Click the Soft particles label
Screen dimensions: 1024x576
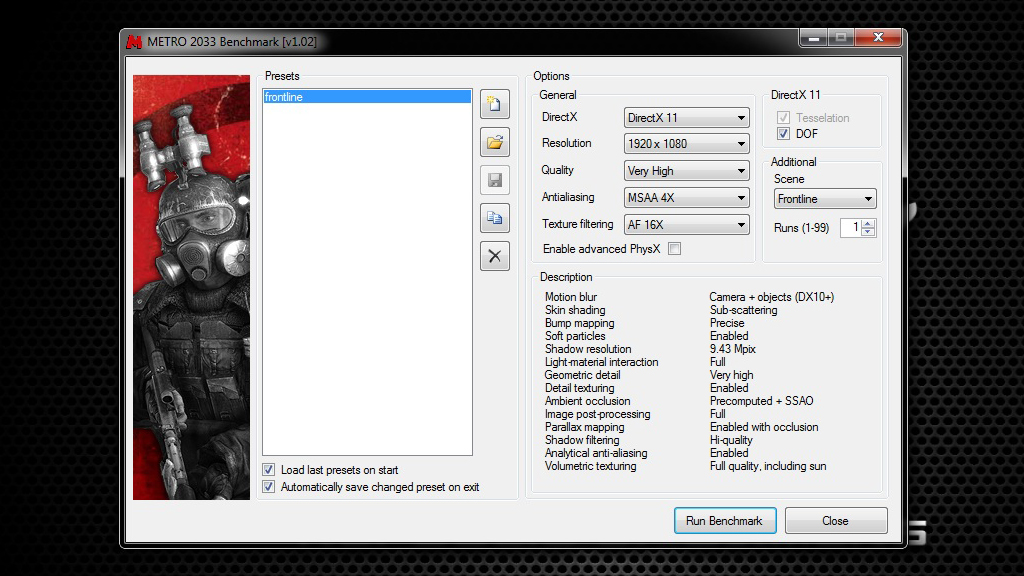tap(575, 336)
